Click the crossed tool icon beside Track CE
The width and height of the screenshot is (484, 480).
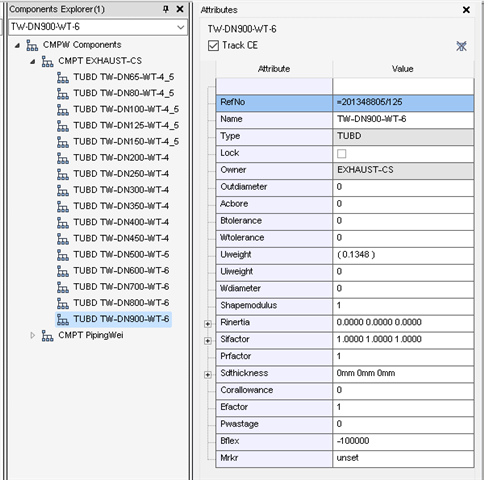click(x=461, y=46)
